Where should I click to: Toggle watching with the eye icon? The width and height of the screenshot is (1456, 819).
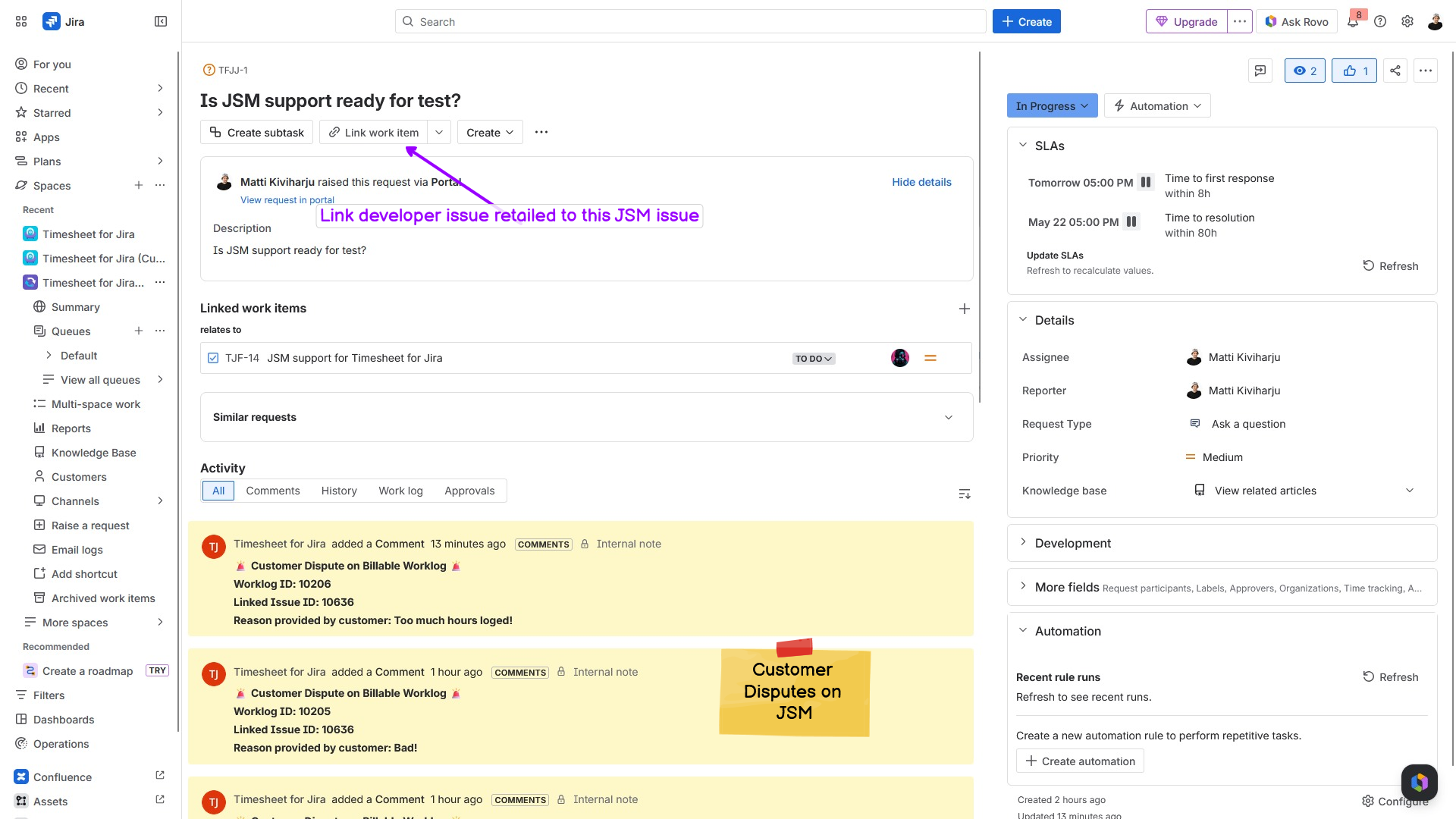click(x=1305, y=71)
